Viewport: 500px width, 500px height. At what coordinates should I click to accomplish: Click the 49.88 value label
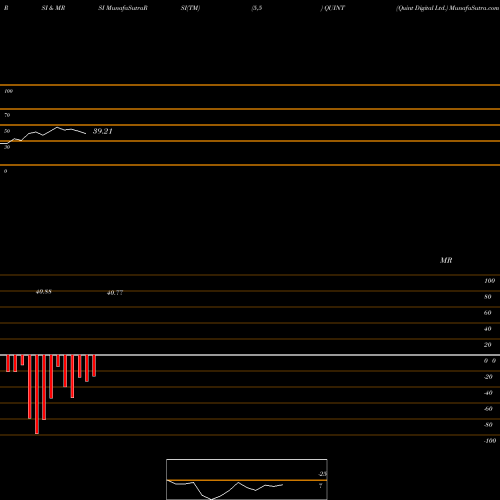pos(44,292)
